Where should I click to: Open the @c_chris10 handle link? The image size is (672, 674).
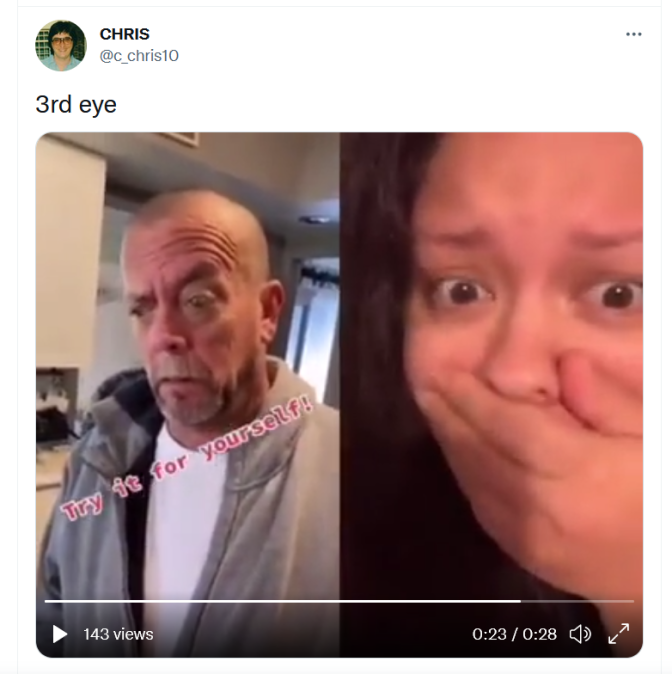pos(139,56)
